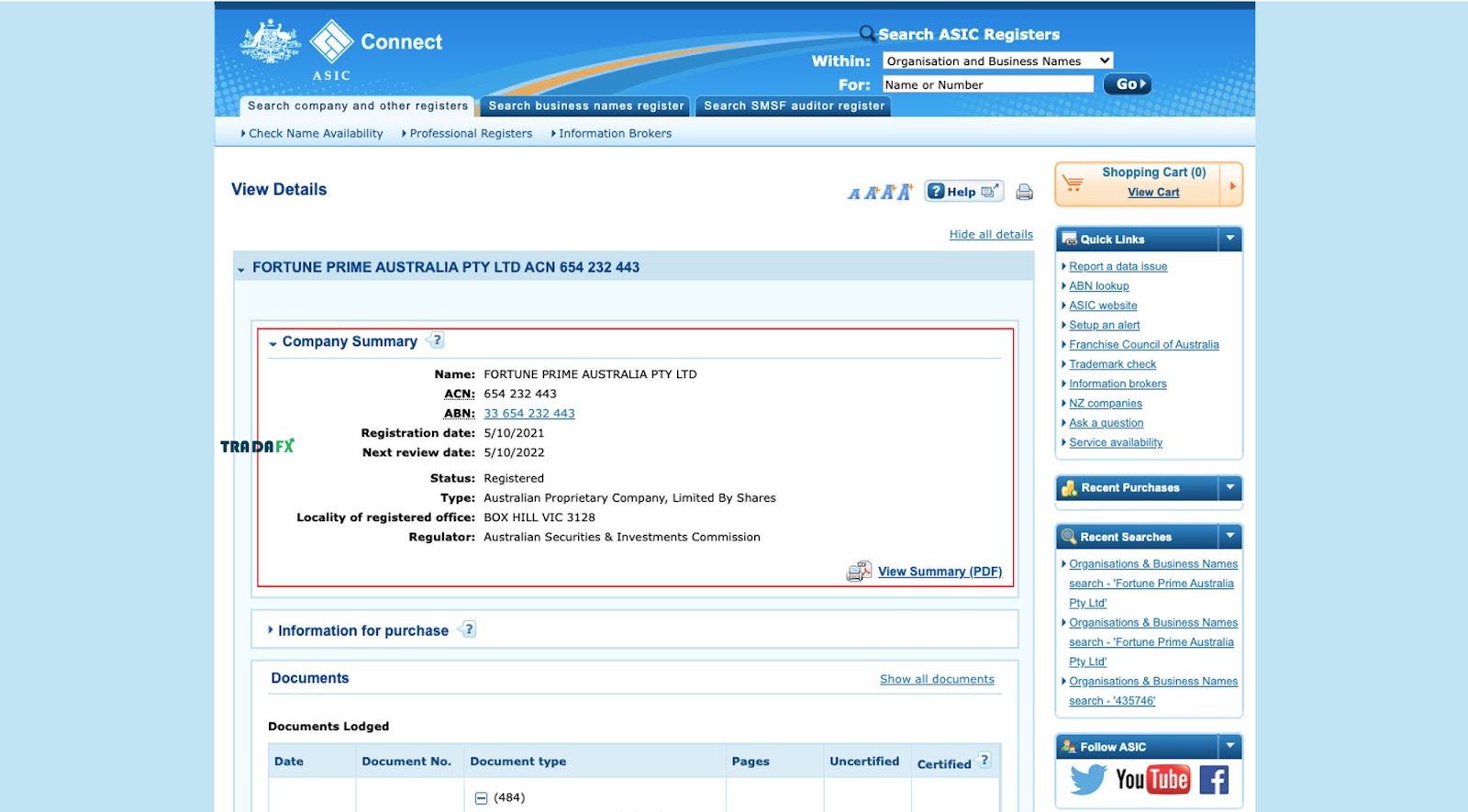
Task: Click the help icon beside Certified column
Action: point(984,761)
